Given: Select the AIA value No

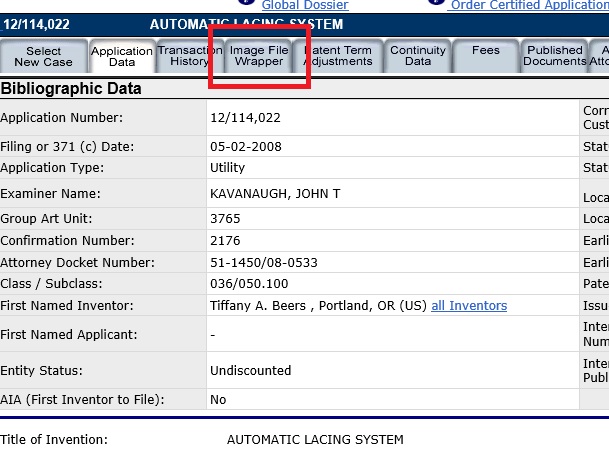Looking at the screenshot, I should (218, 400).
